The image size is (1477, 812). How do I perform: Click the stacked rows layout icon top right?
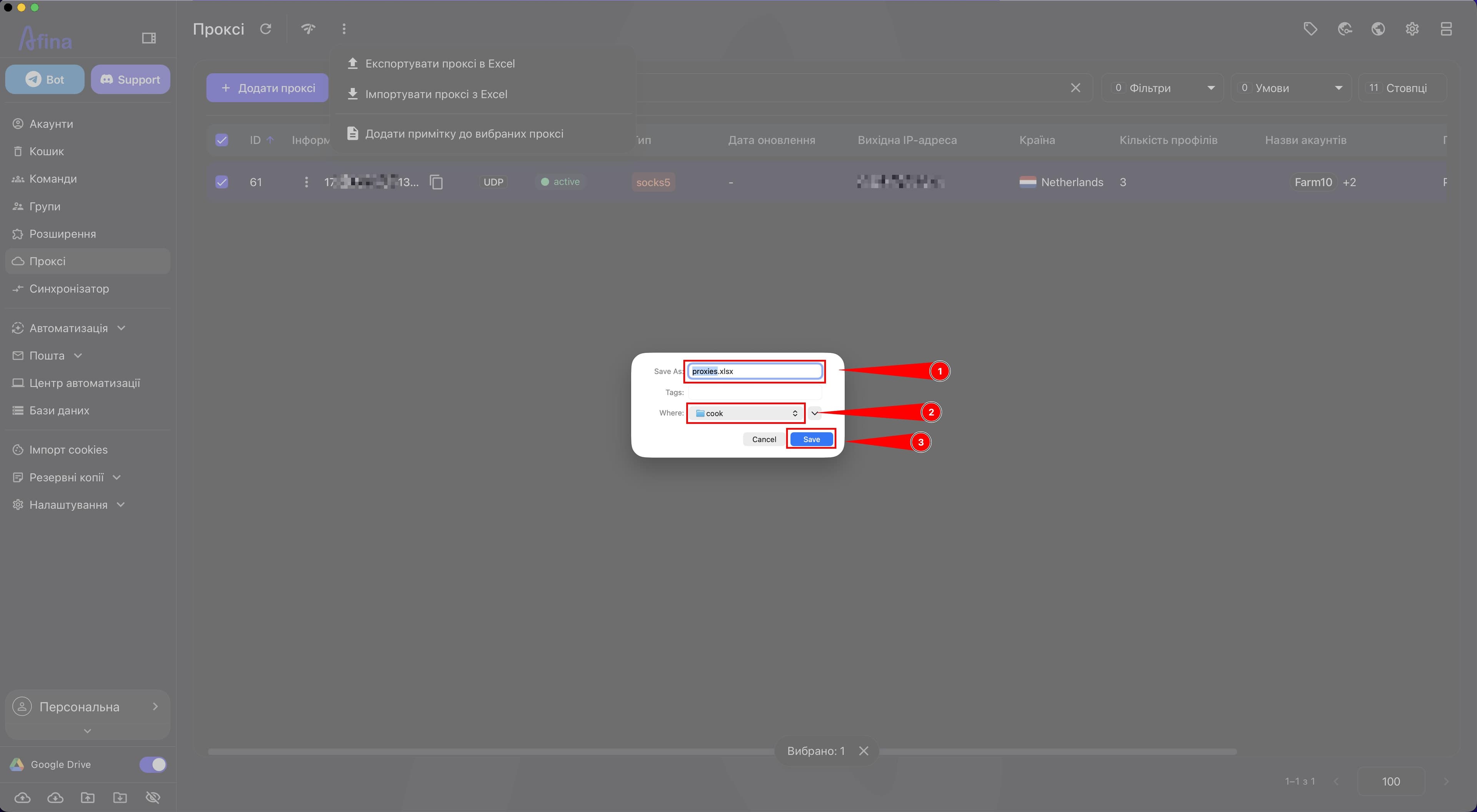(x=1446, y=29)
